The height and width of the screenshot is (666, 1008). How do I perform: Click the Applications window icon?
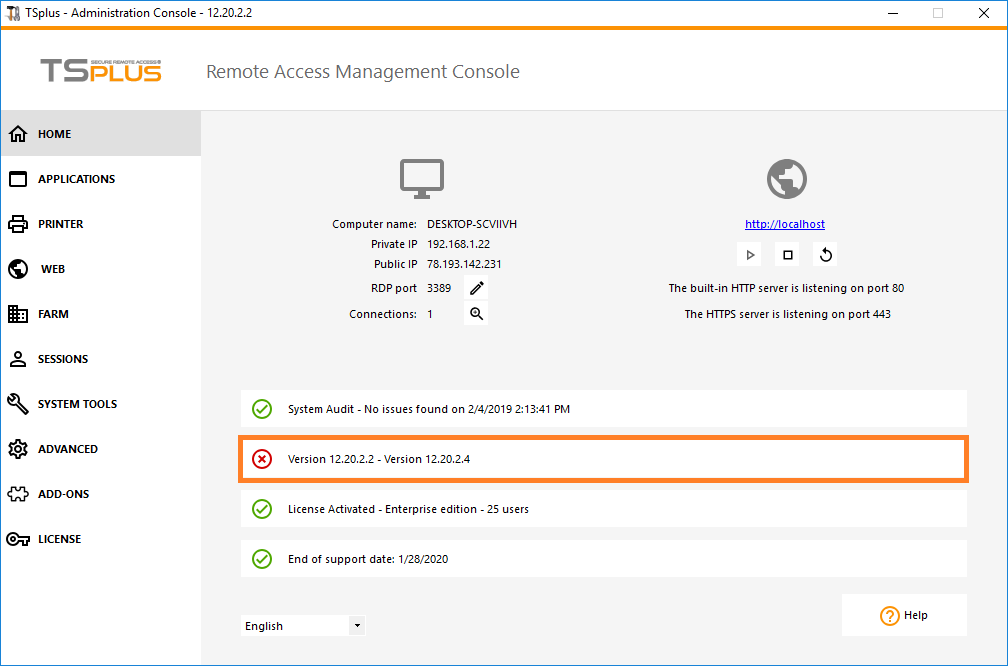[18, 179]
